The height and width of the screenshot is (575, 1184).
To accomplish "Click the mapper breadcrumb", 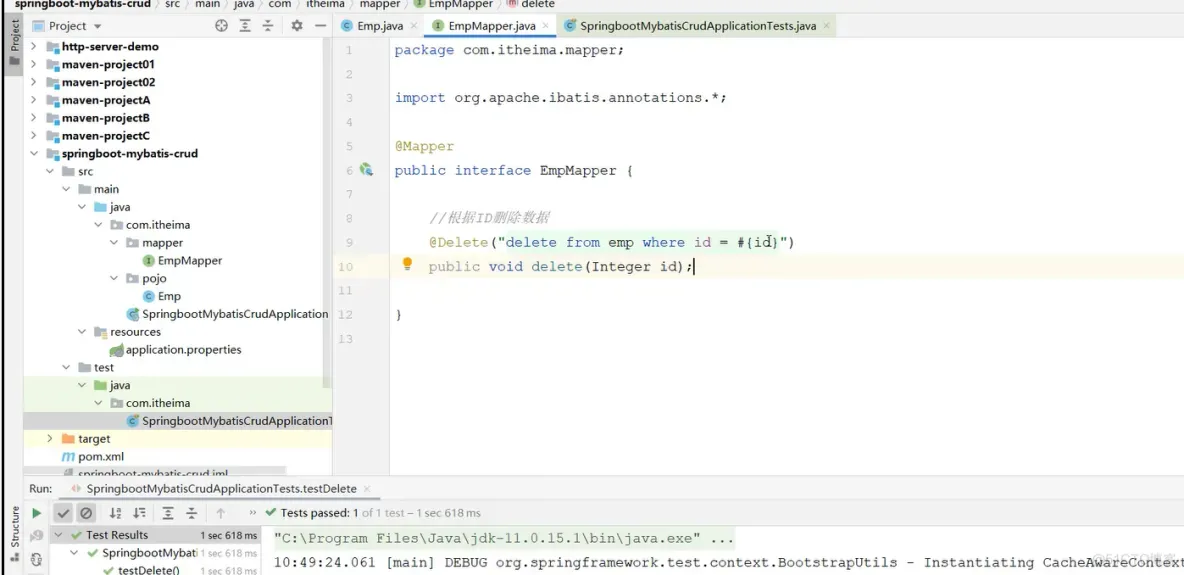I will (x=380, y=4).
